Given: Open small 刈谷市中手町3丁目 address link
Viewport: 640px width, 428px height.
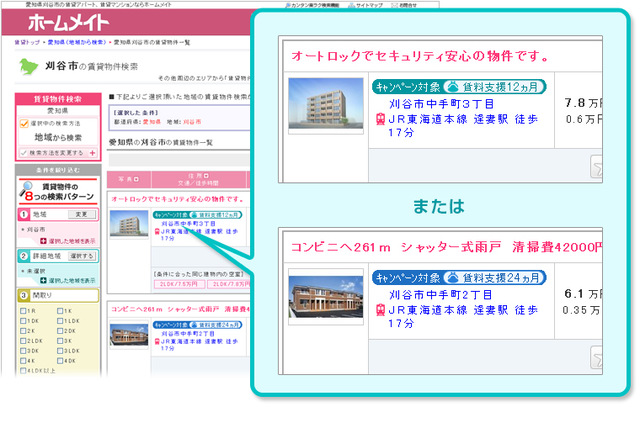Looking at the screenshot, I should (188, 224).
